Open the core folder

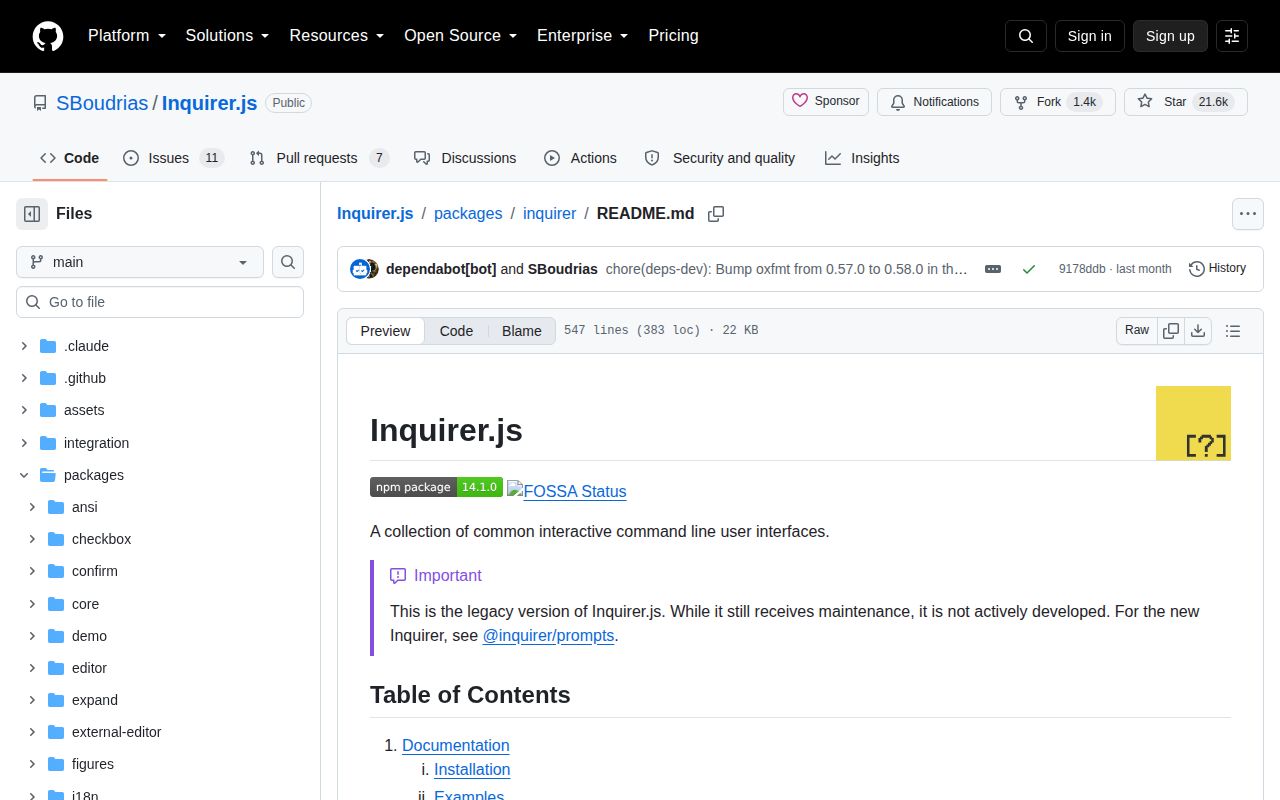coord(85,604)
